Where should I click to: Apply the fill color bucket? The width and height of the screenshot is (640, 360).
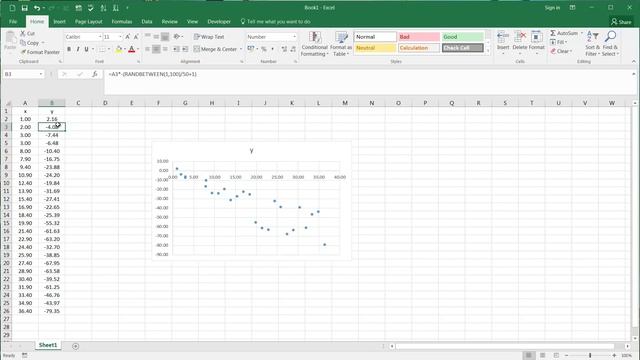click(x=119, y=49)
